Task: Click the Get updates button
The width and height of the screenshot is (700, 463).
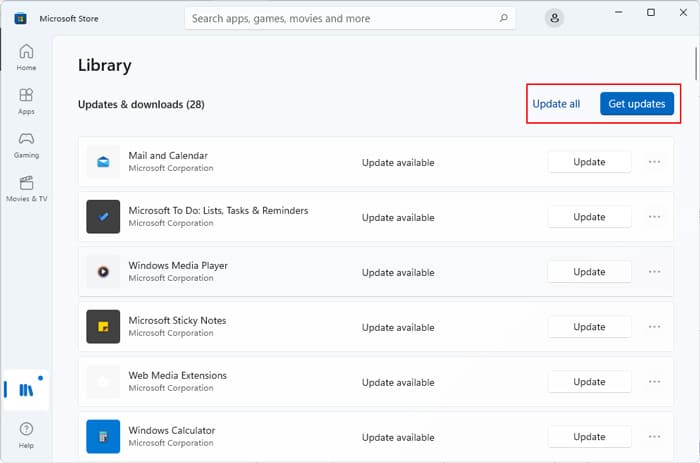Action: click(637, 104)
